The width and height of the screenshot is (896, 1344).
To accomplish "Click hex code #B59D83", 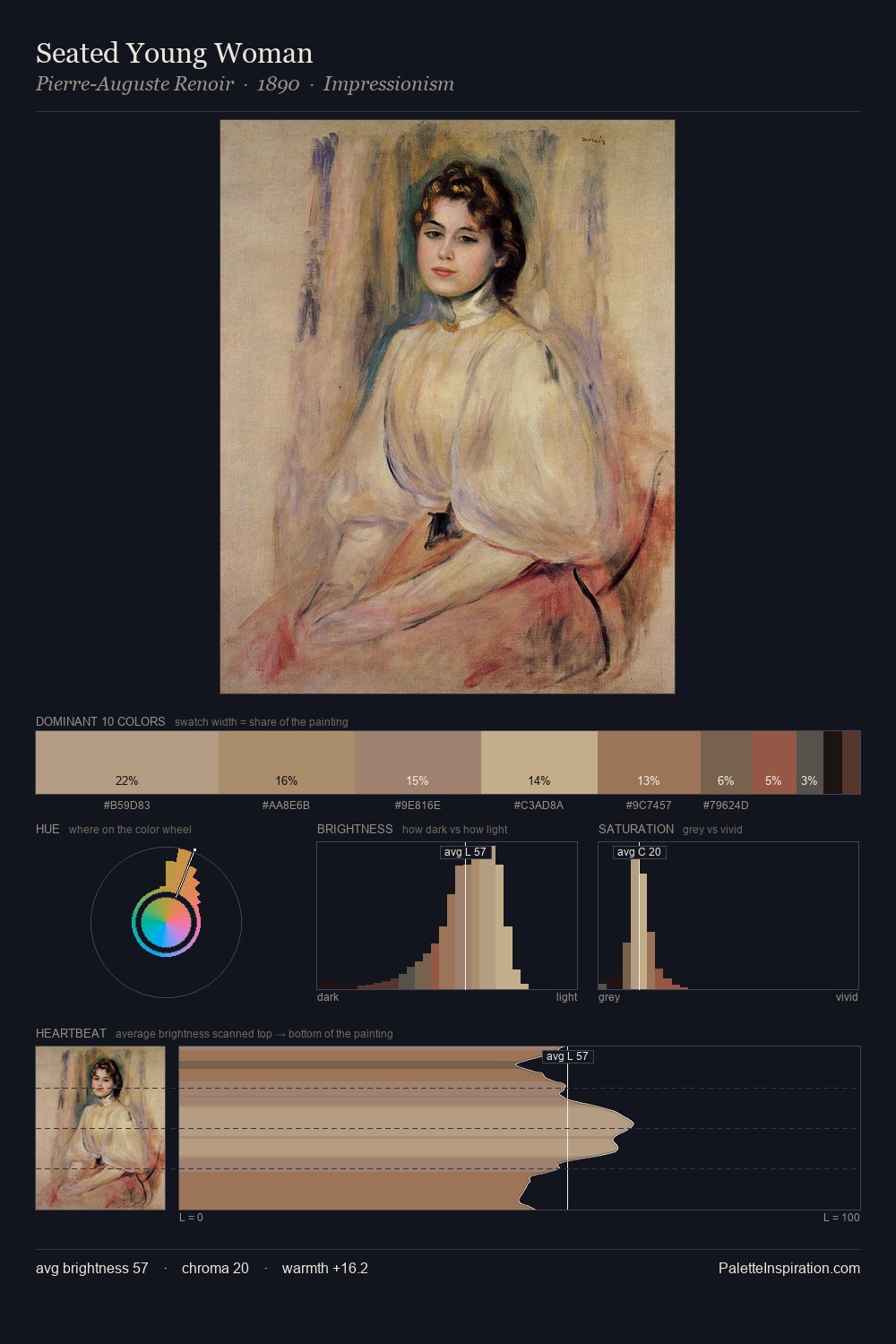I will click(x=127, y=806).
